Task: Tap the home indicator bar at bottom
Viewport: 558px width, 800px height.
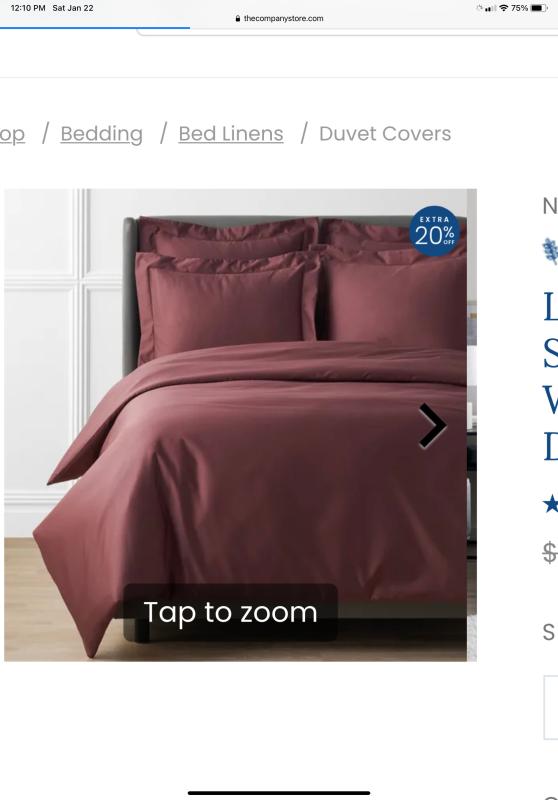Action: coord(279,793)
